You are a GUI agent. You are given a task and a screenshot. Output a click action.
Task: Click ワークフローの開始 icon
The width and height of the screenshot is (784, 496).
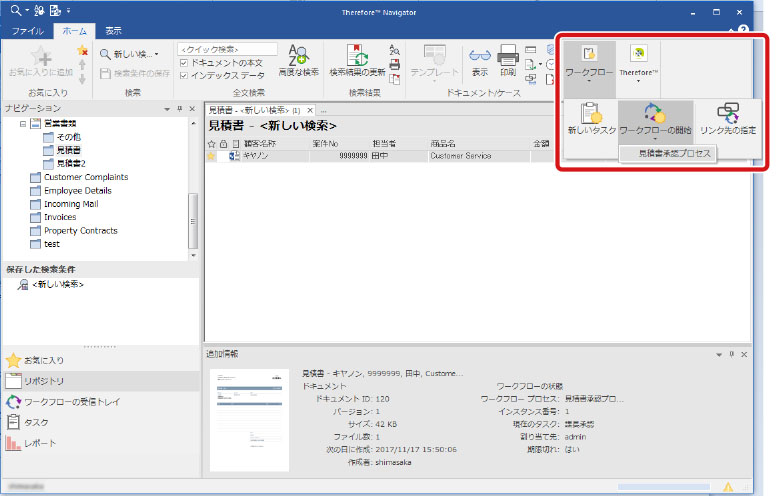tap(654, 120)
